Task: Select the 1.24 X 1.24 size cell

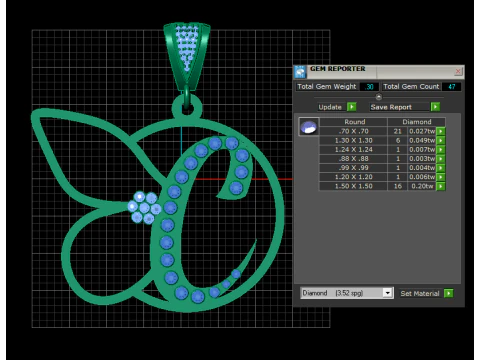Action: coord(353,150)
